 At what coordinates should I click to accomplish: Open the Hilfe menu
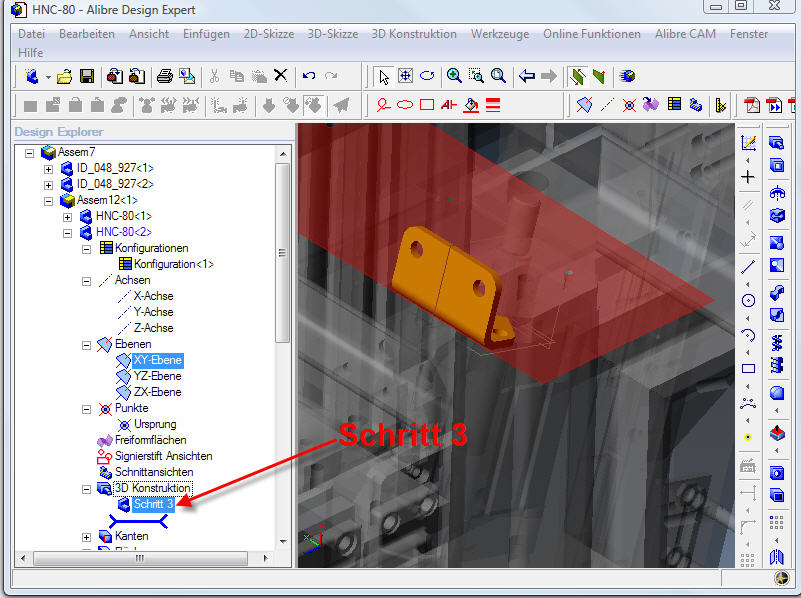(x=31, y=53)
